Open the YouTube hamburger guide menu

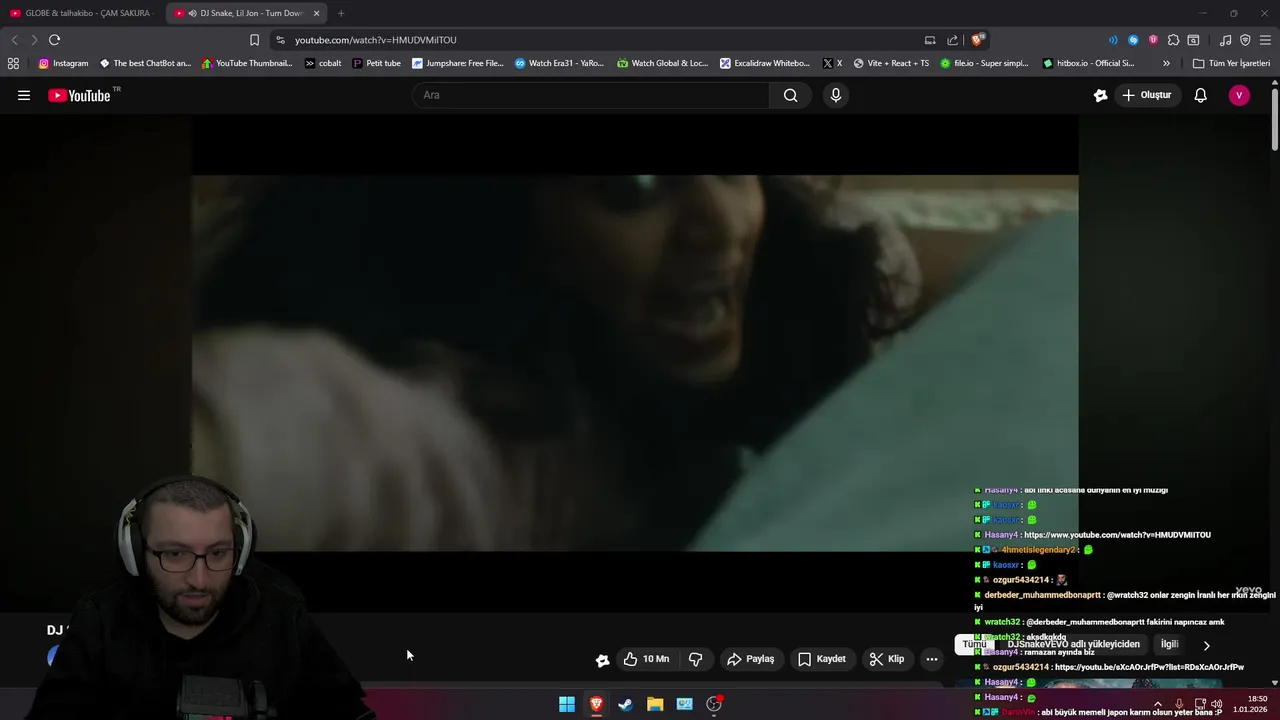point(24,95)
